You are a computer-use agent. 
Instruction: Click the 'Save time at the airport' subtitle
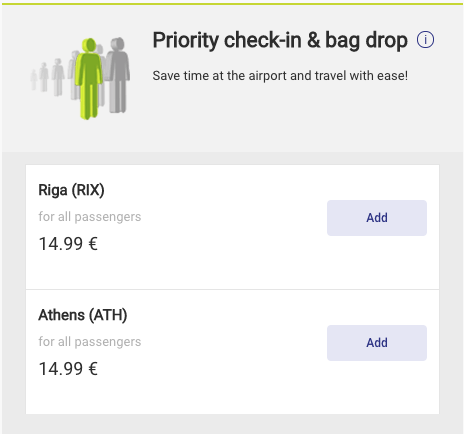(x=280, y=76)
